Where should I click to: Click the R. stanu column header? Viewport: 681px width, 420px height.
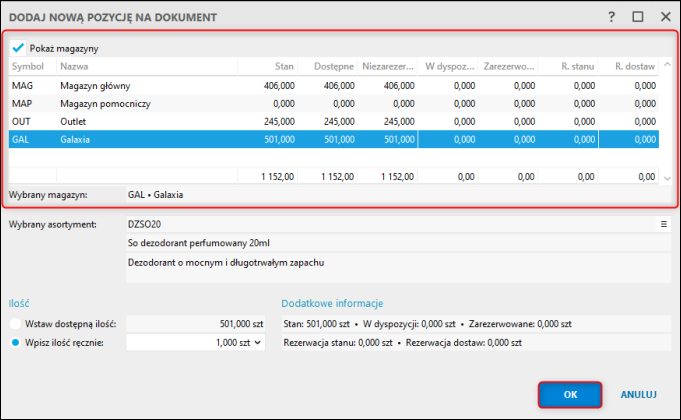(568, 66)
